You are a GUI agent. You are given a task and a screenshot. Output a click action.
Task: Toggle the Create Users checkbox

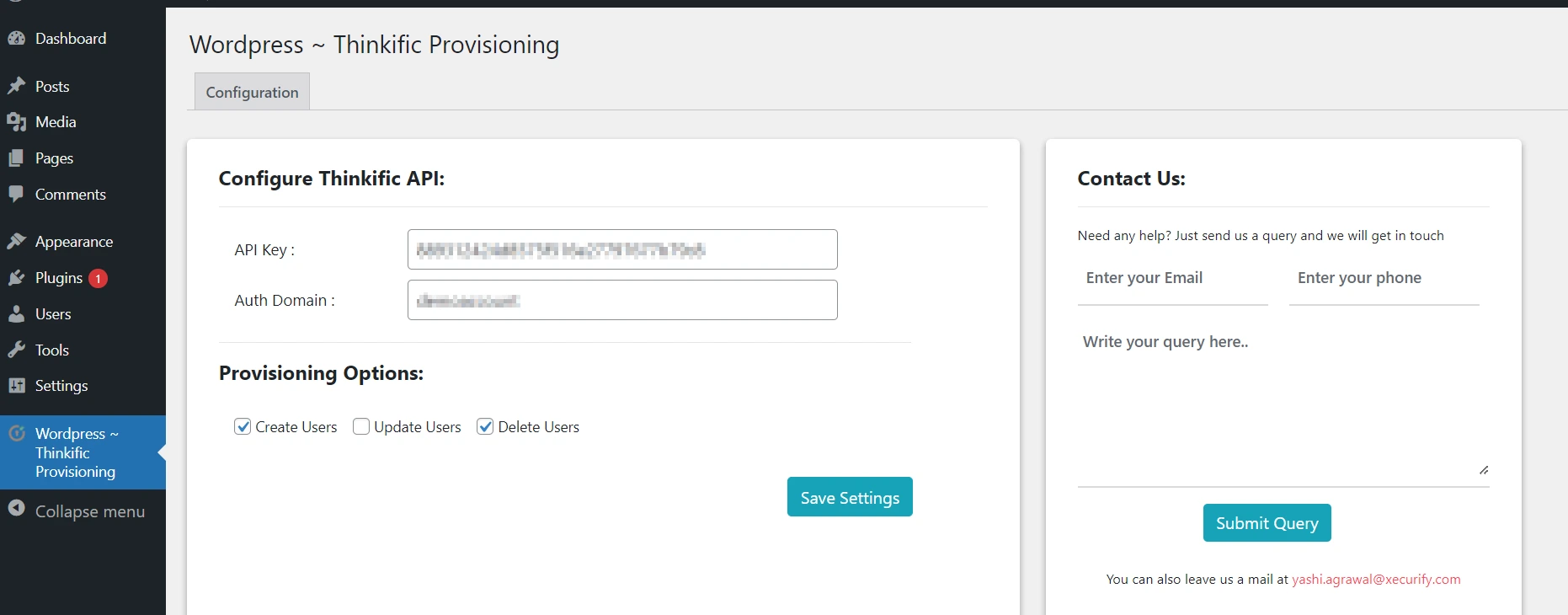click(x=243, y=426)
